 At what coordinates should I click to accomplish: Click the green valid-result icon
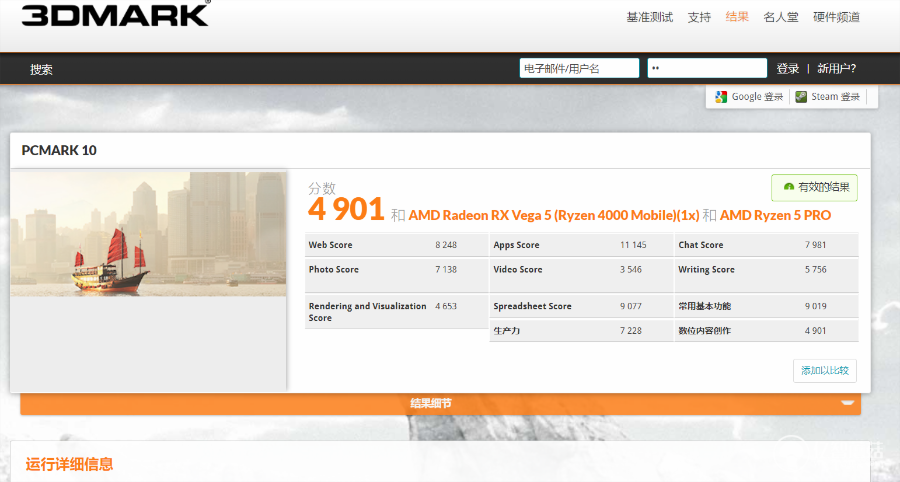[x=789, y=187]
